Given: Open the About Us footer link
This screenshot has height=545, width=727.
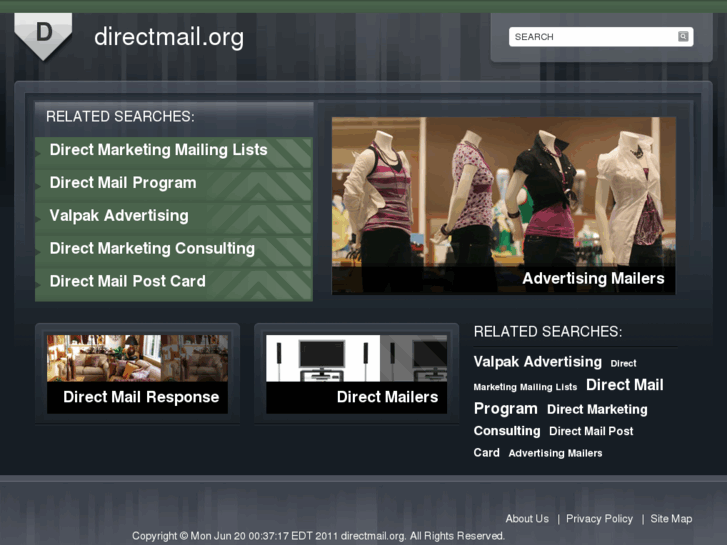Looking at the screenshot, I should pos(527,519).
